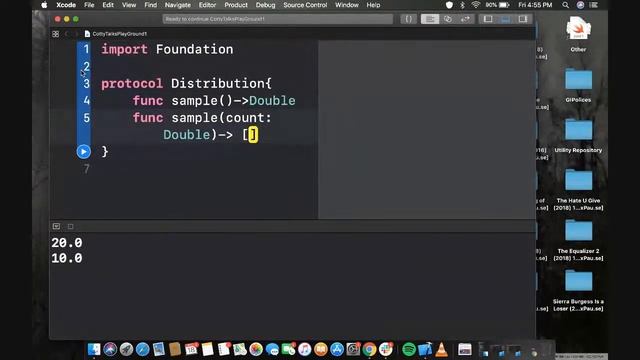The height and width of the screenshot is (360, 640).
Task: Open the Apple menu
Action: (44, 5)
